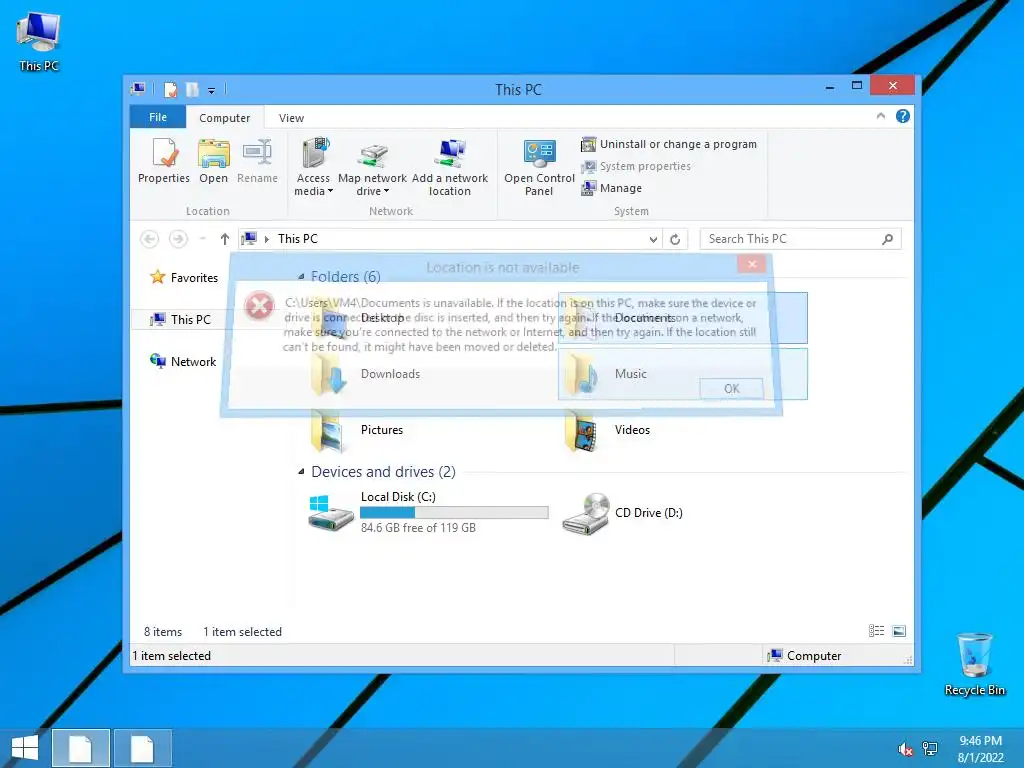This screenshot has height=768, width=1024.
Task: Click the Rename ribbon icon
Action: [257, 161]
